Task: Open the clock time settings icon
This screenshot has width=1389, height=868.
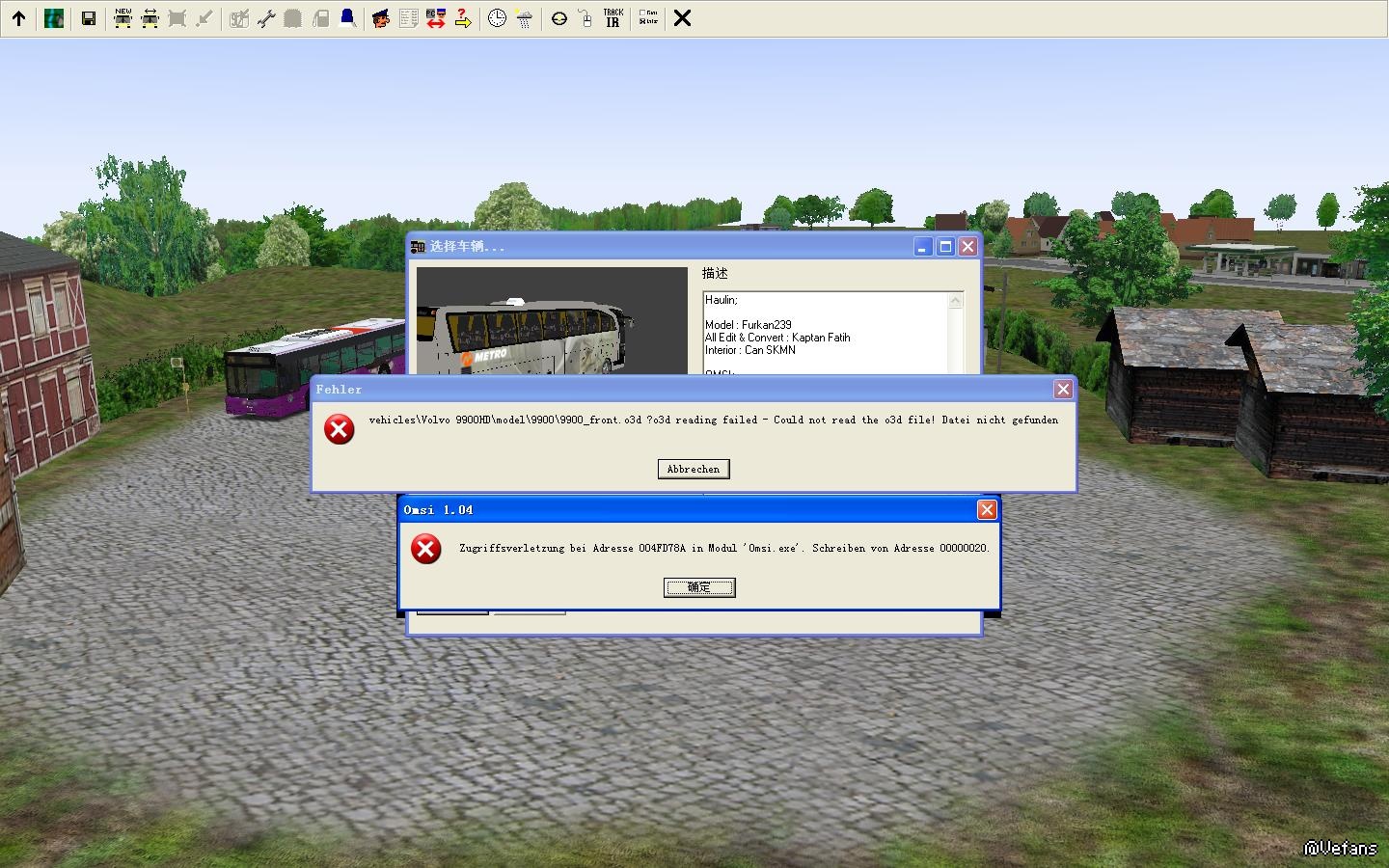Action: click(497, 18)
